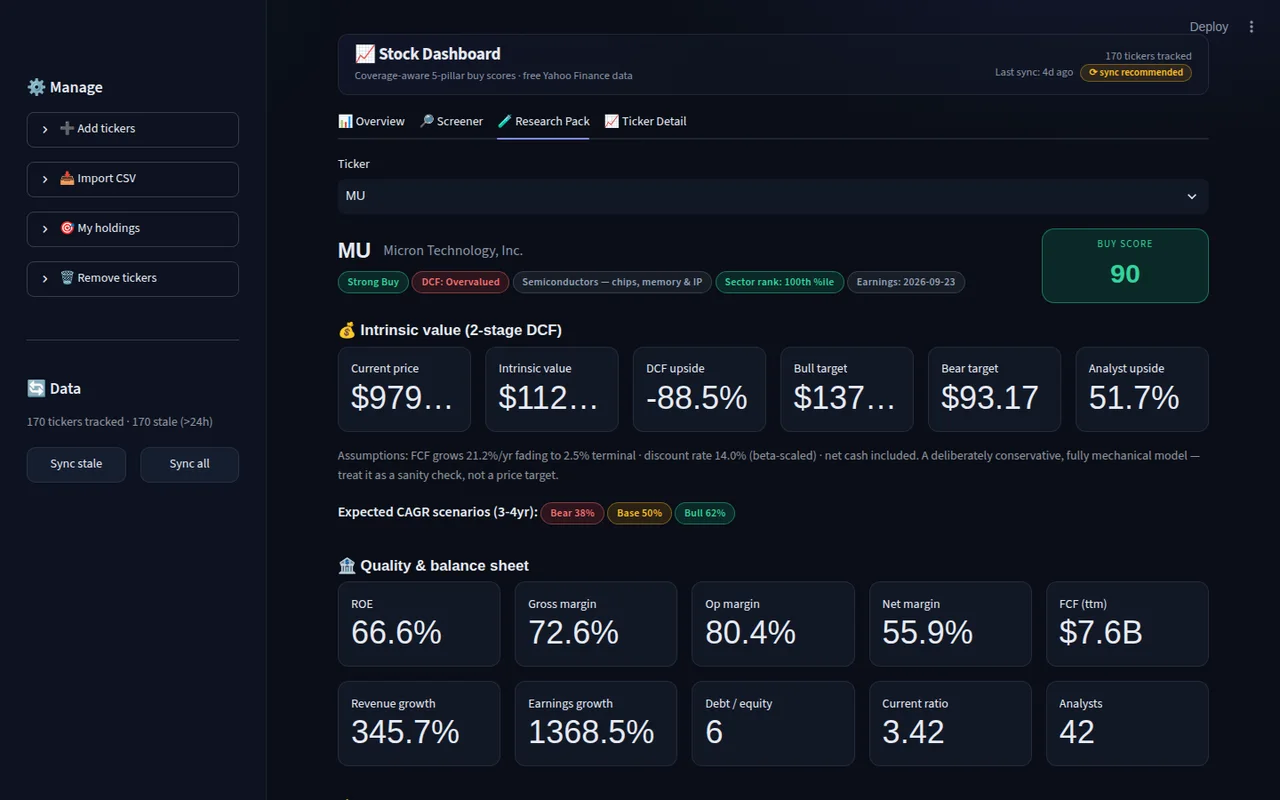Click the Buy Score 90 card
The height and width of the screenshot is (800, 1280).
coord(1125,266)
